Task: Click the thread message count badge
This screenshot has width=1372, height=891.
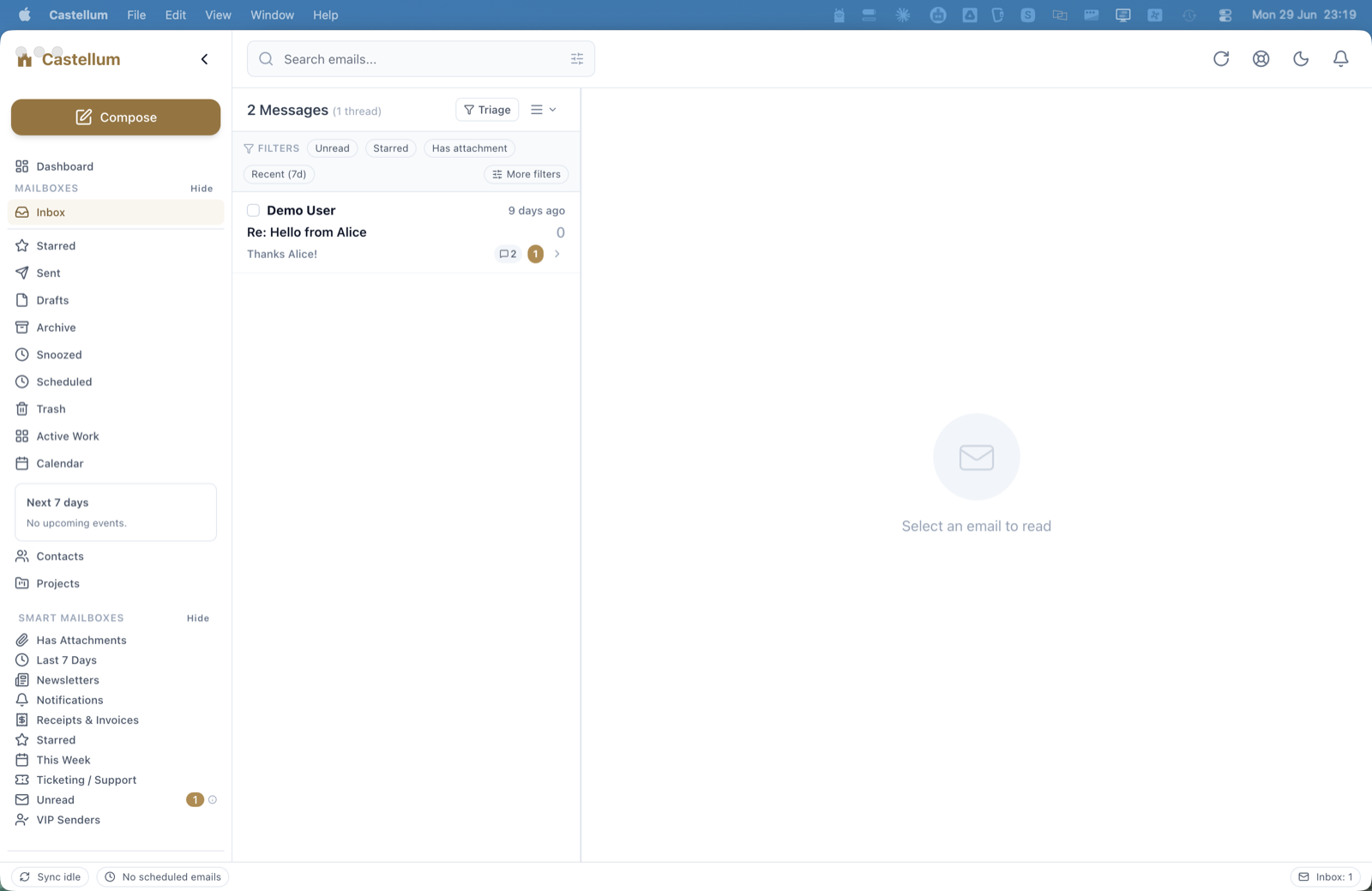Action: coord(508,254)
